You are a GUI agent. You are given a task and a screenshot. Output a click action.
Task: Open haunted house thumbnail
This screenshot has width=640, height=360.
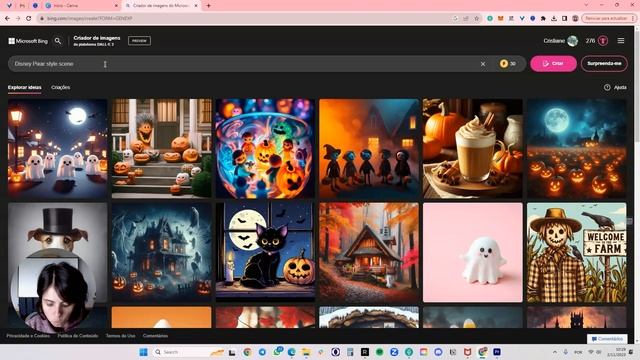pyautogui.click(x=162, y=253)
